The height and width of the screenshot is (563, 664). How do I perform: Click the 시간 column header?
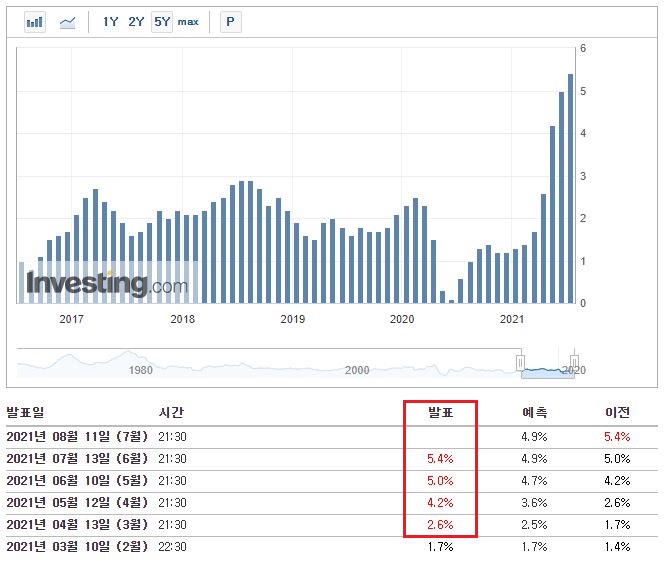coord(171,412)
